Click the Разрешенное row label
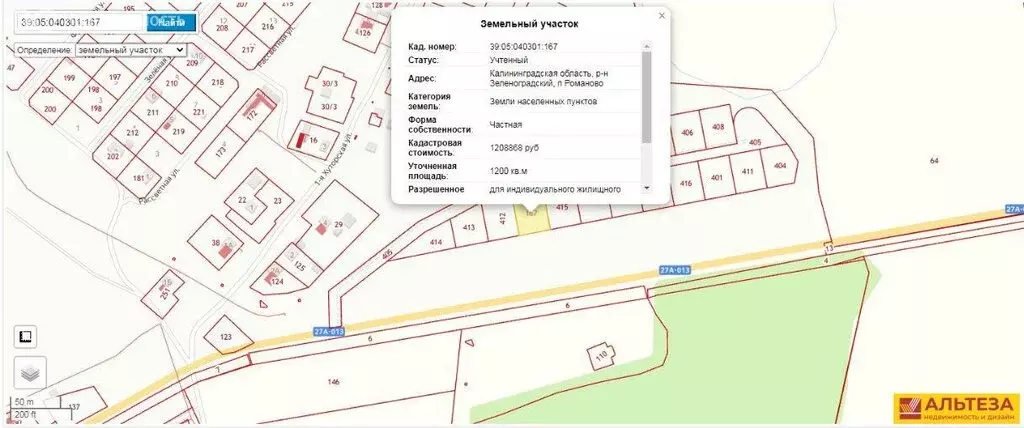This screenshot has height=428, width=1024. tap(436, 189)
